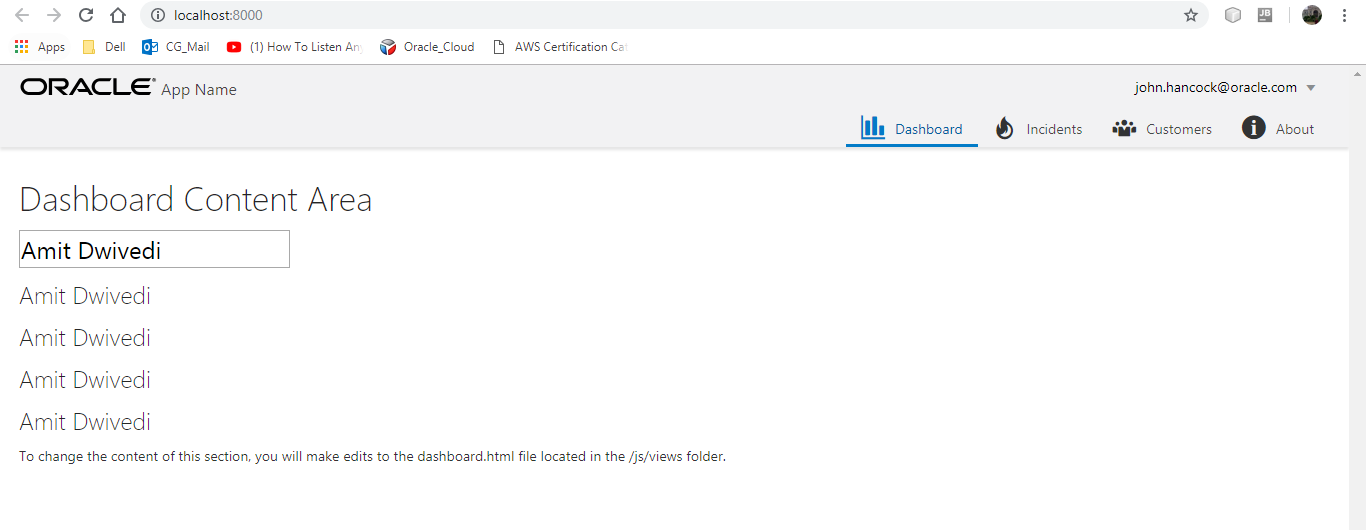The height and width of the screenshot is (530, 1366).
Task: Open the Apps bookmark shortcut
Action: point(40,47)
